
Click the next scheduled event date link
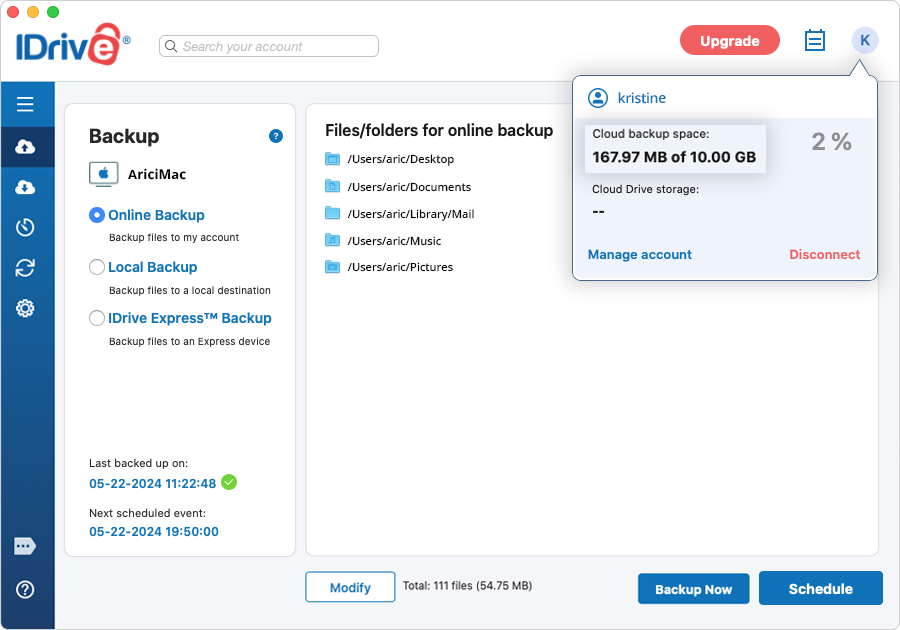[x=154, y=532]
